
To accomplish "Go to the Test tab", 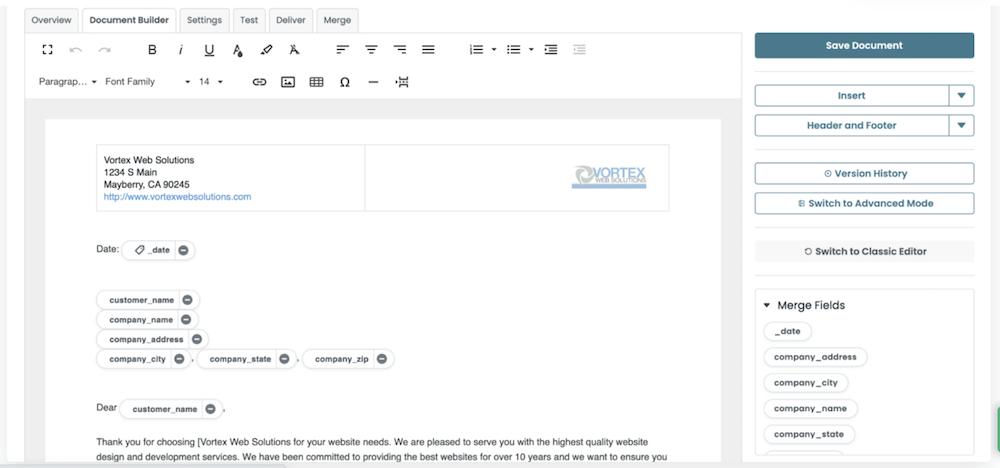I will tap(249, 20).
